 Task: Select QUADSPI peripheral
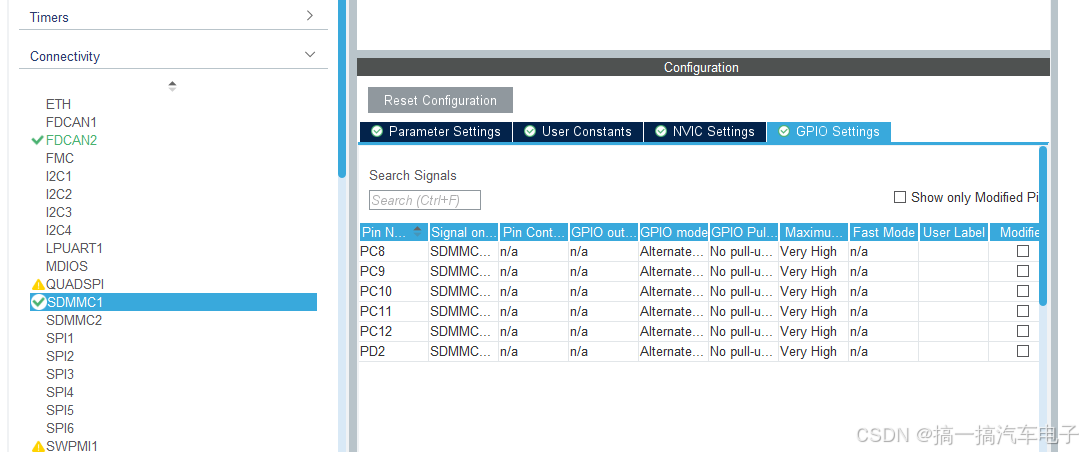75,284
